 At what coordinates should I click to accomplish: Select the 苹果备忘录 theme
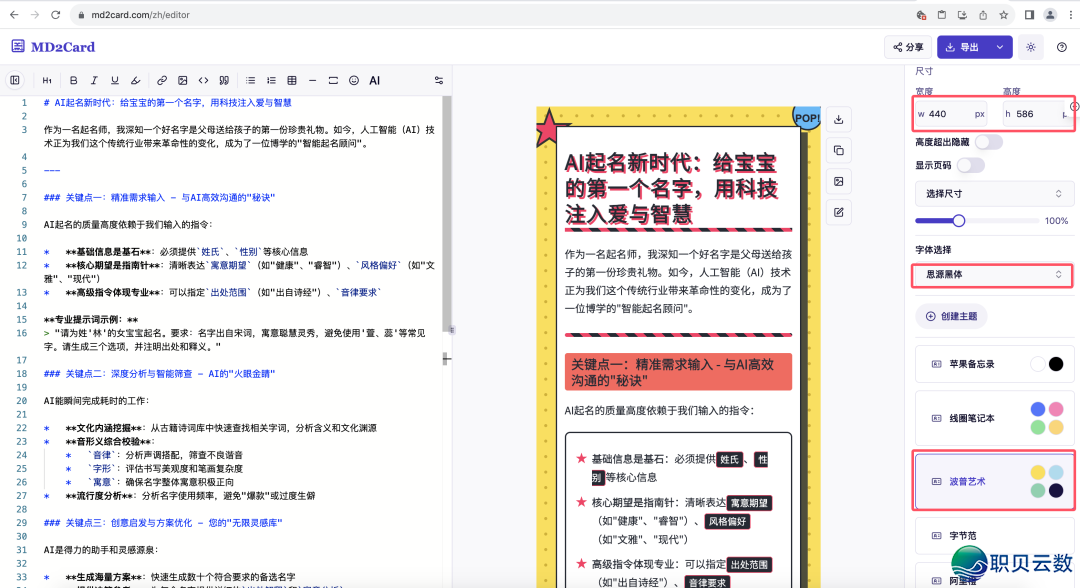click(x=994, y=364)
